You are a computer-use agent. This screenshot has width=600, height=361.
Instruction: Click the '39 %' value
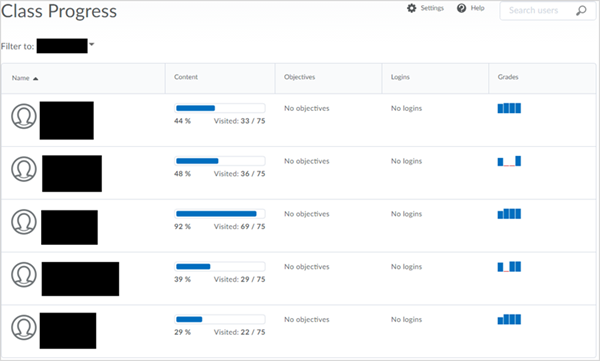[x=182, y=279]
